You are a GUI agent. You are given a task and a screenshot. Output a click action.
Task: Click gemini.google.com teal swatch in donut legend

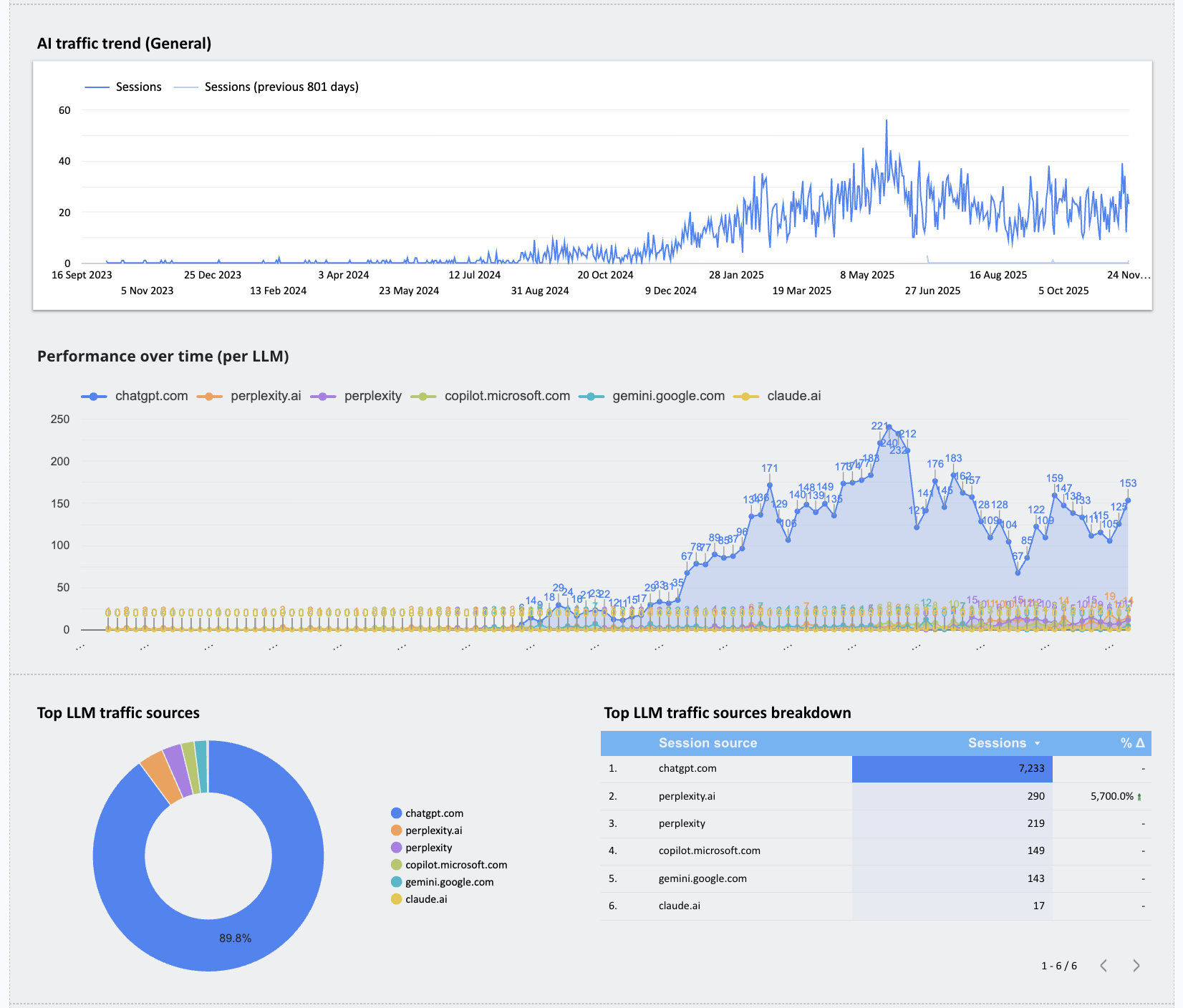(396, 882)
